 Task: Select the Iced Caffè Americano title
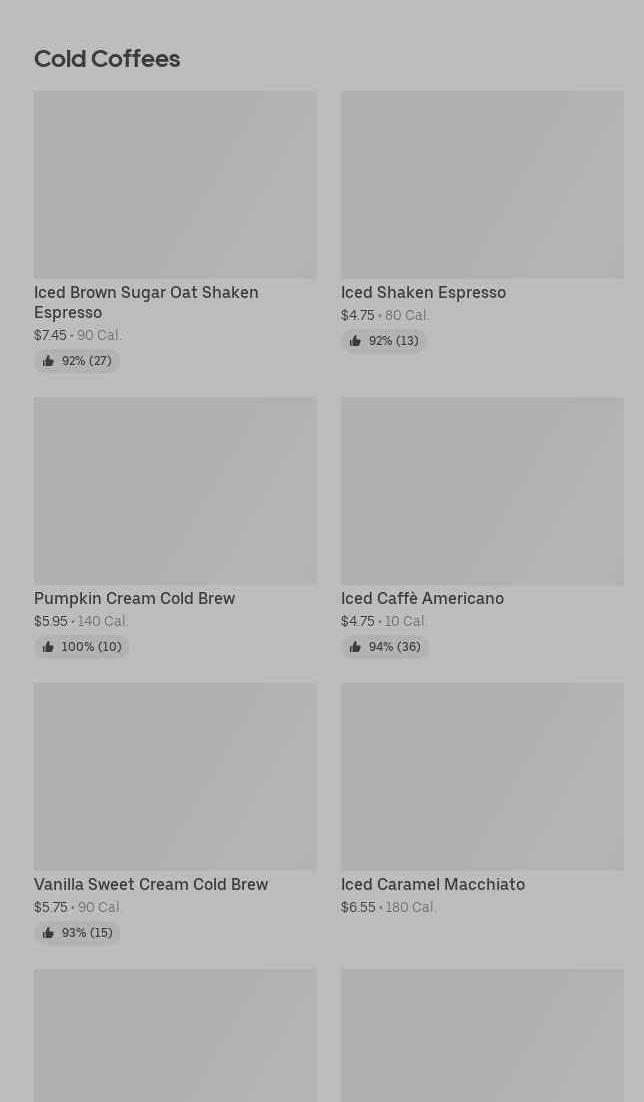pos(422,599)
